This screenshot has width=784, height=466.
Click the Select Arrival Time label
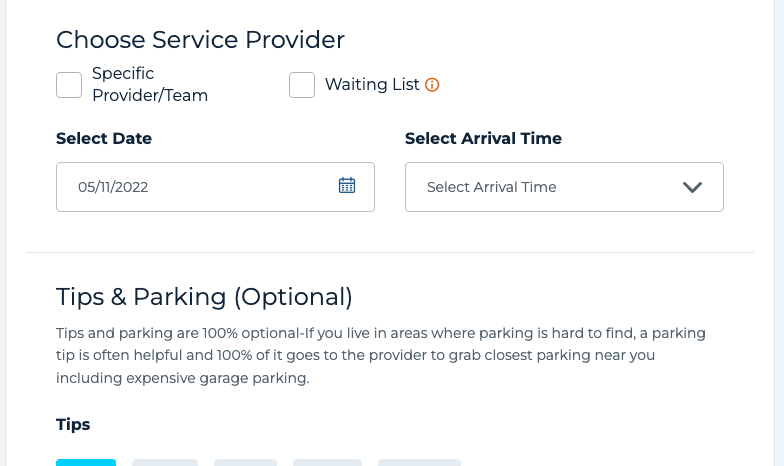click(x=483, y=139)
